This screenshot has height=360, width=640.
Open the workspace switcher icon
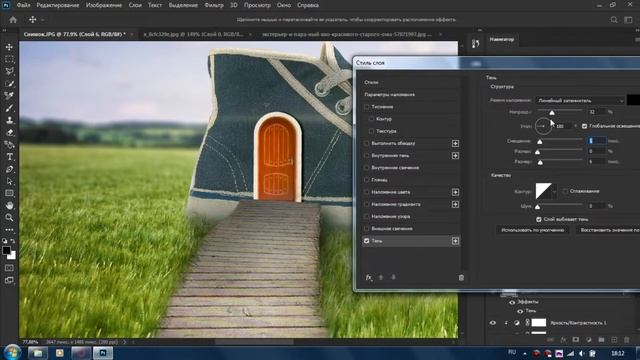(x=628, y=20)
